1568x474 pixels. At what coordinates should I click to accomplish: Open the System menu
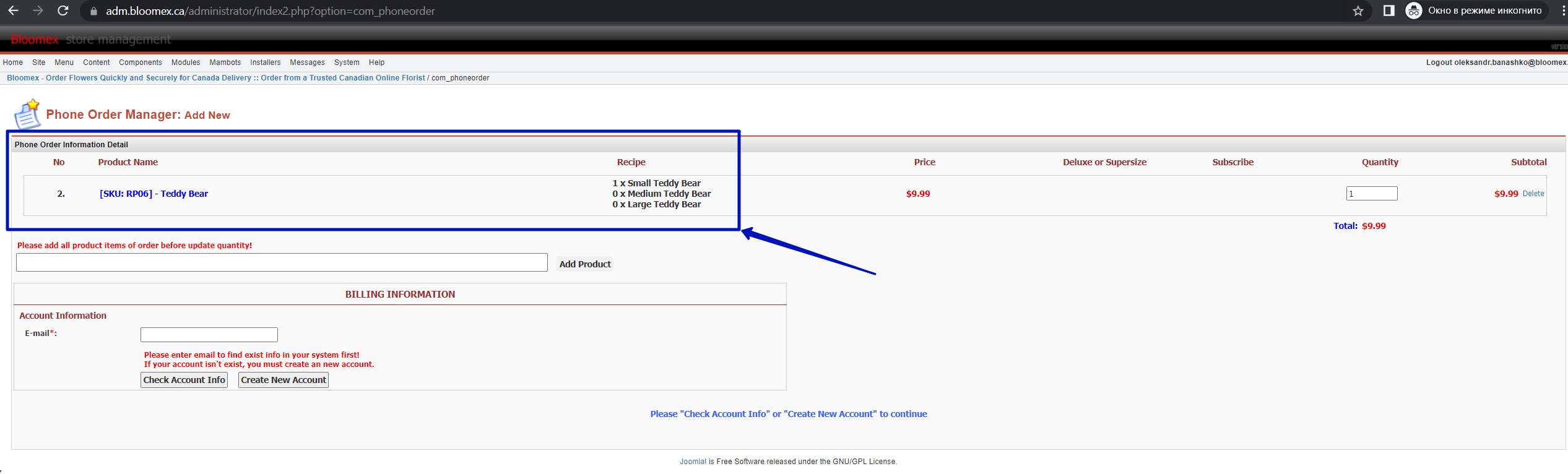pos(347,62)
